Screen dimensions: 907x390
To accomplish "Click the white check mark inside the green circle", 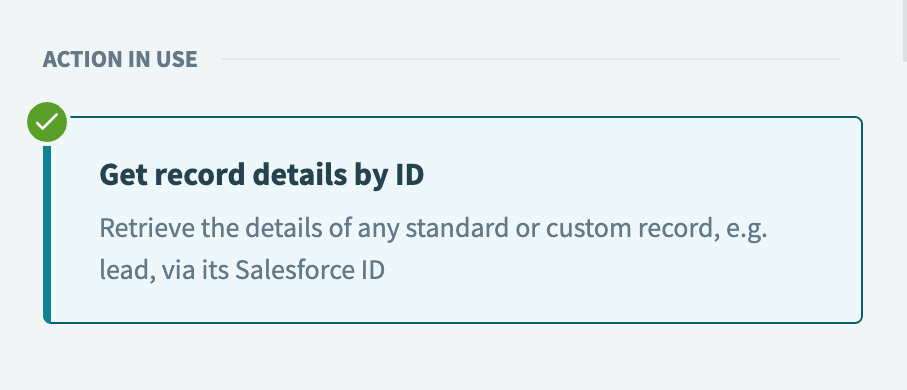I will (x=47, y=122).
